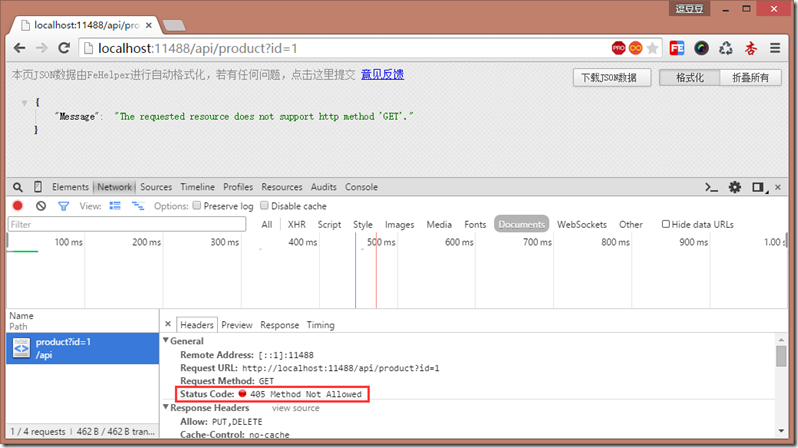
Task: Collapse the General section
Action: click(x=166, y=340)
